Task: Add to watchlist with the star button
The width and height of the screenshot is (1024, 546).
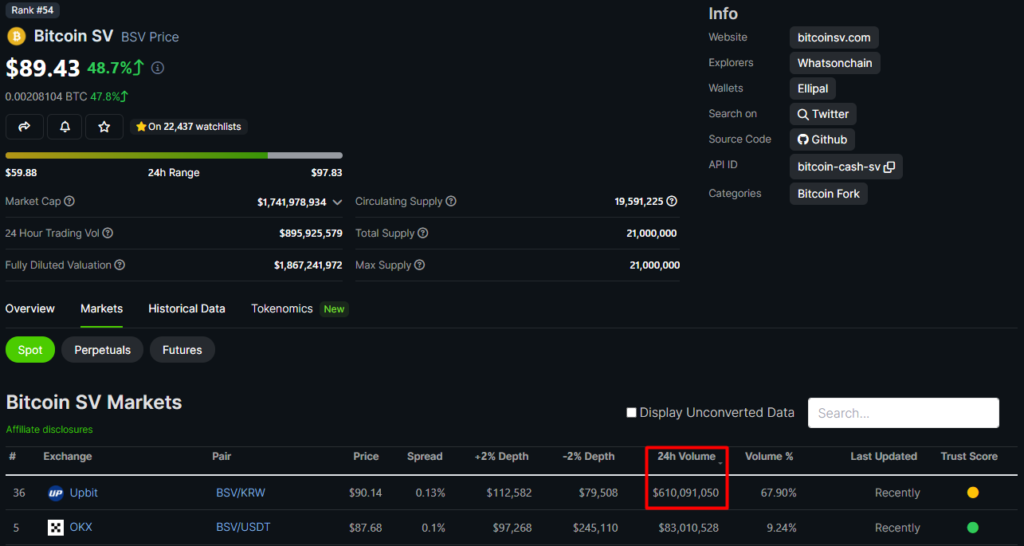Action: tap(104, 127)
